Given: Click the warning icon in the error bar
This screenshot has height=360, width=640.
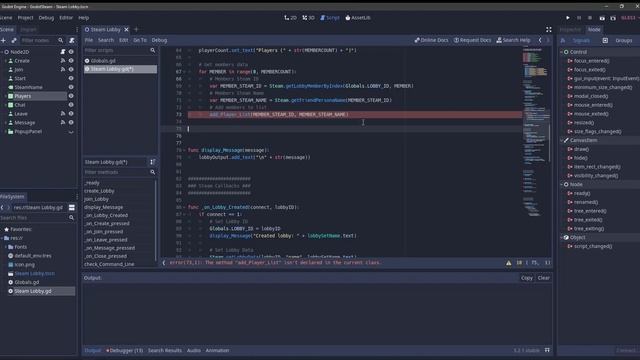Looking at the screenshot, I should [509, 263].
